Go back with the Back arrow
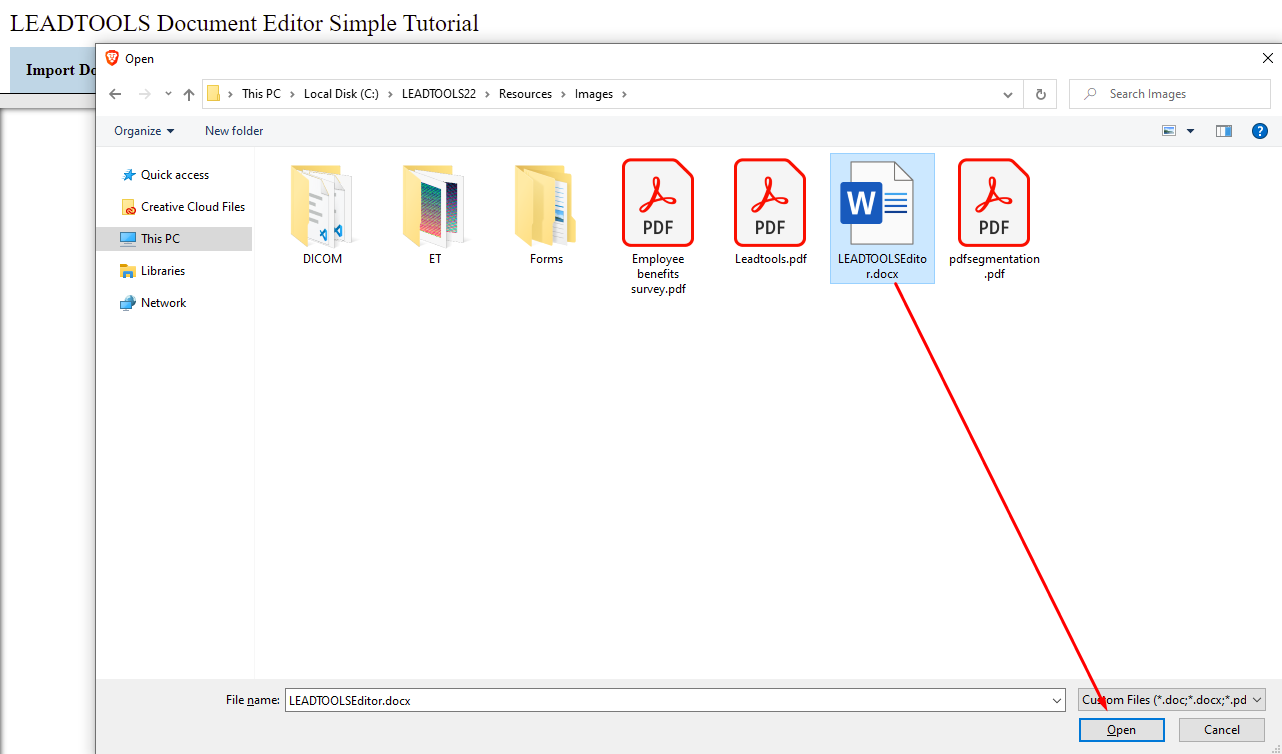 click(x=115, y=94)
